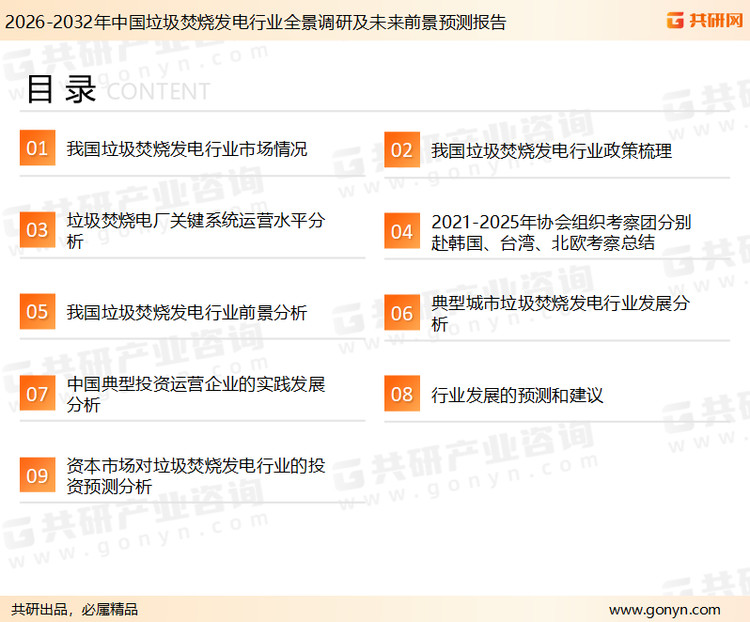Open the www.gonyn.com footer link
The height and width of the screenshot is (622, 750).
click(664, 610)
